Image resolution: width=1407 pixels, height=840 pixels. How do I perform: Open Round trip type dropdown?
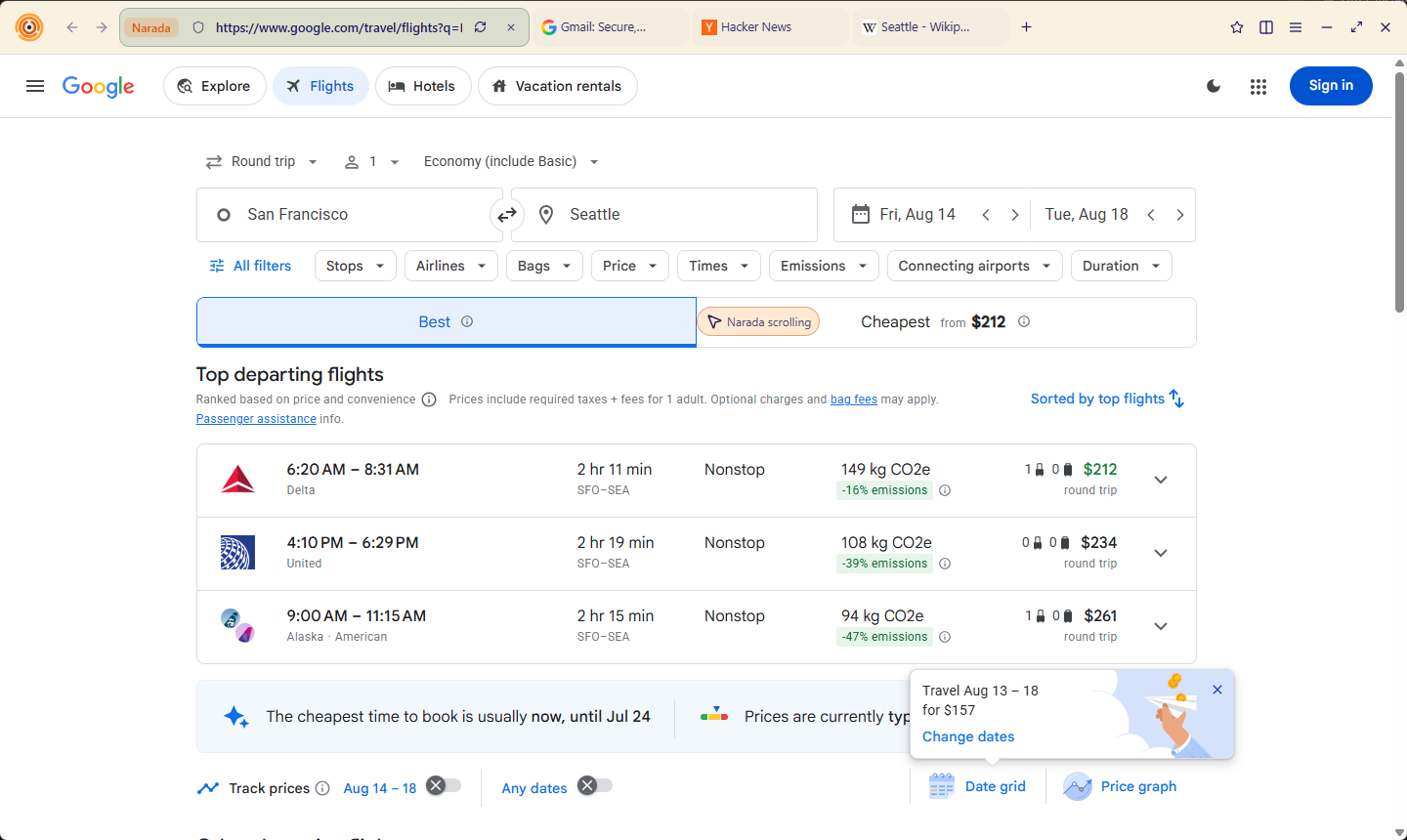pos(262,161)
